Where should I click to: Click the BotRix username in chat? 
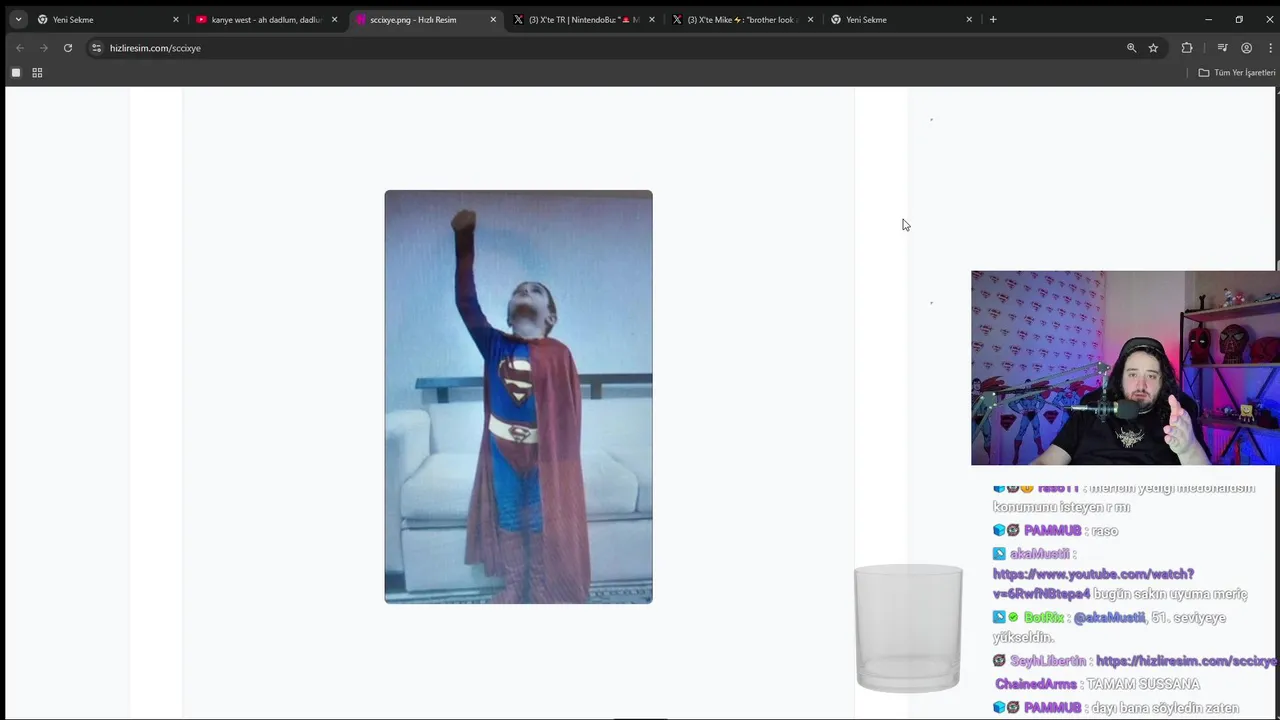point(1043,618)
